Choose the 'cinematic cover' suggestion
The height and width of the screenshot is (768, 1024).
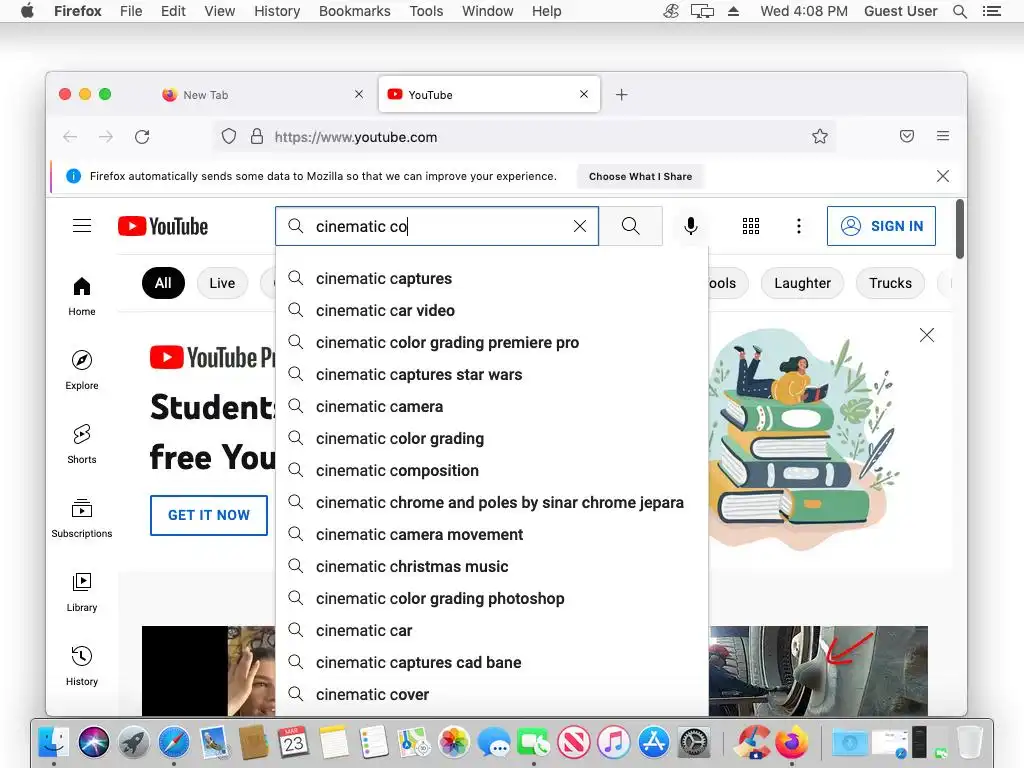pyautogui.click(x=492, y=694)
